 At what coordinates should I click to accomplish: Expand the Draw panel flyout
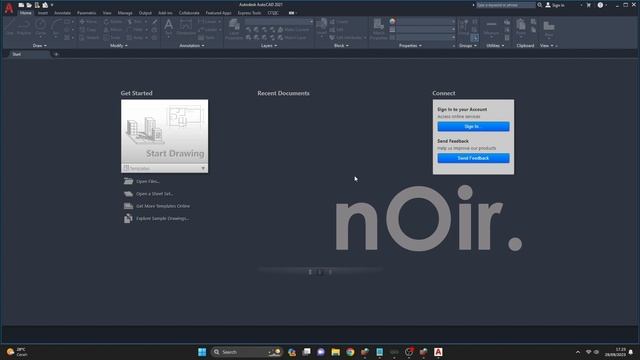pos(40,46)
